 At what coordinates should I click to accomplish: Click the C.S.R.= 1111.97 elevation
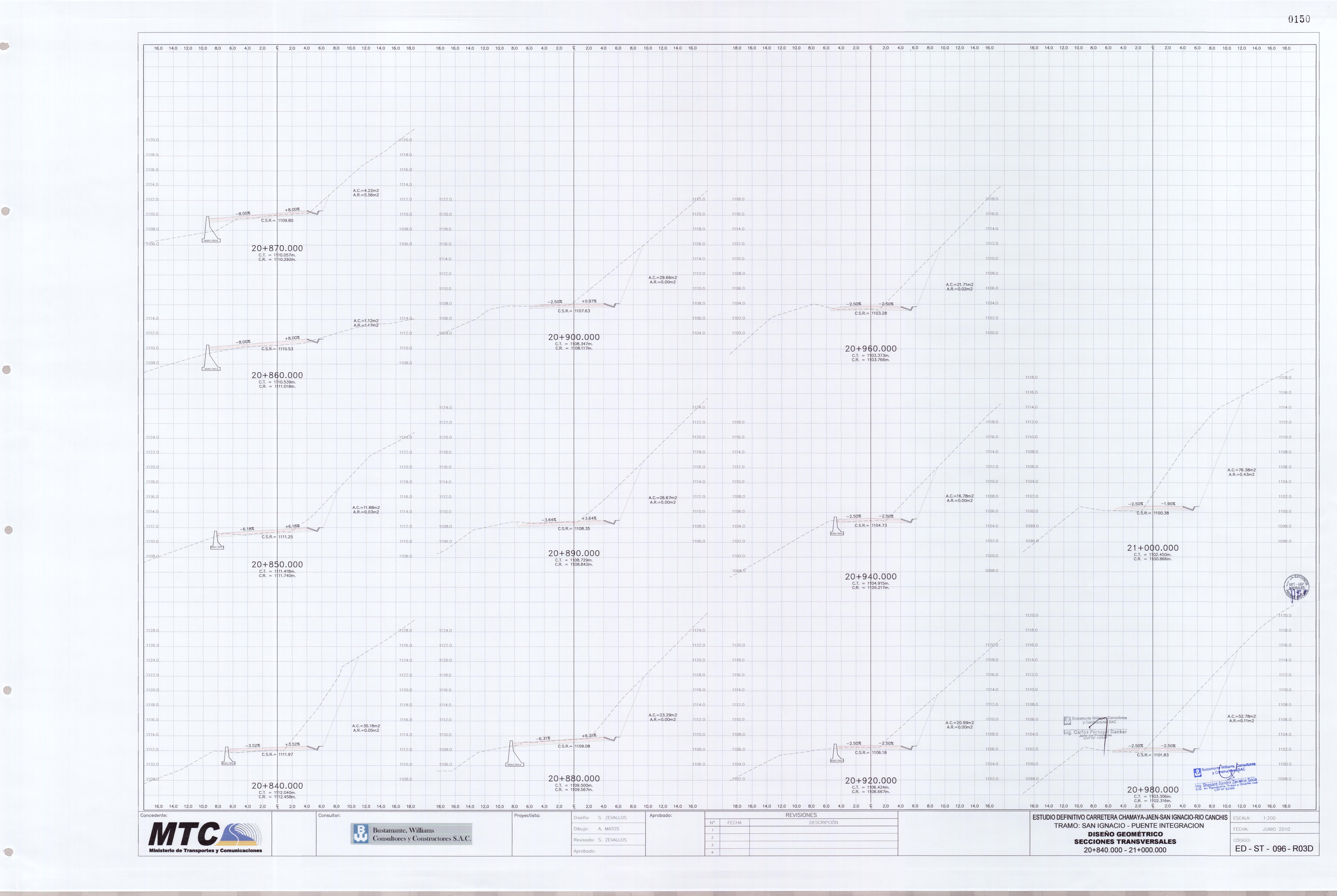277,755
